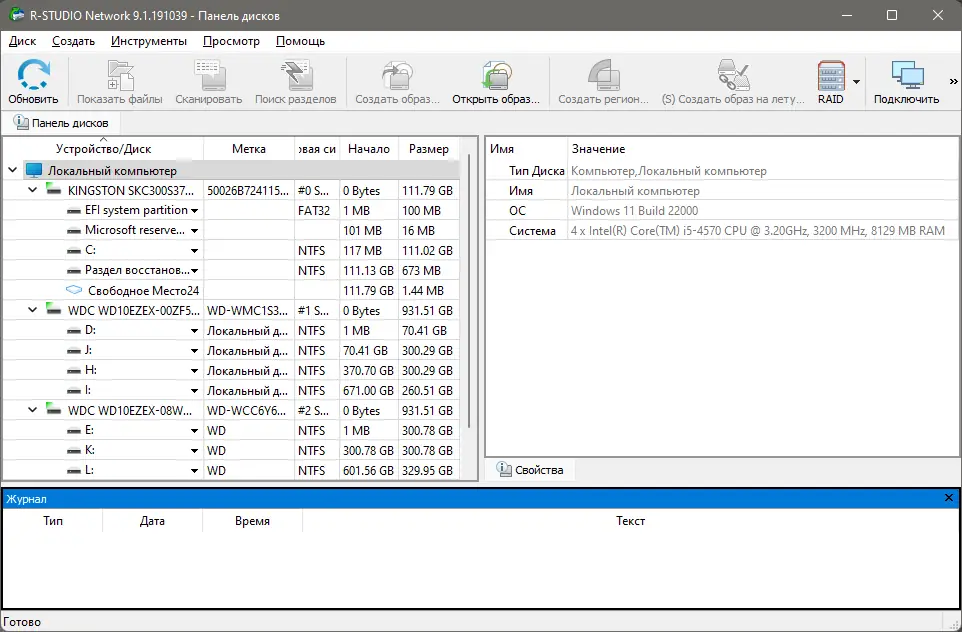The width and height of the screenshot is (962, 632).
Task: Click the C: partition icon
Action: (x=74, y=250)
